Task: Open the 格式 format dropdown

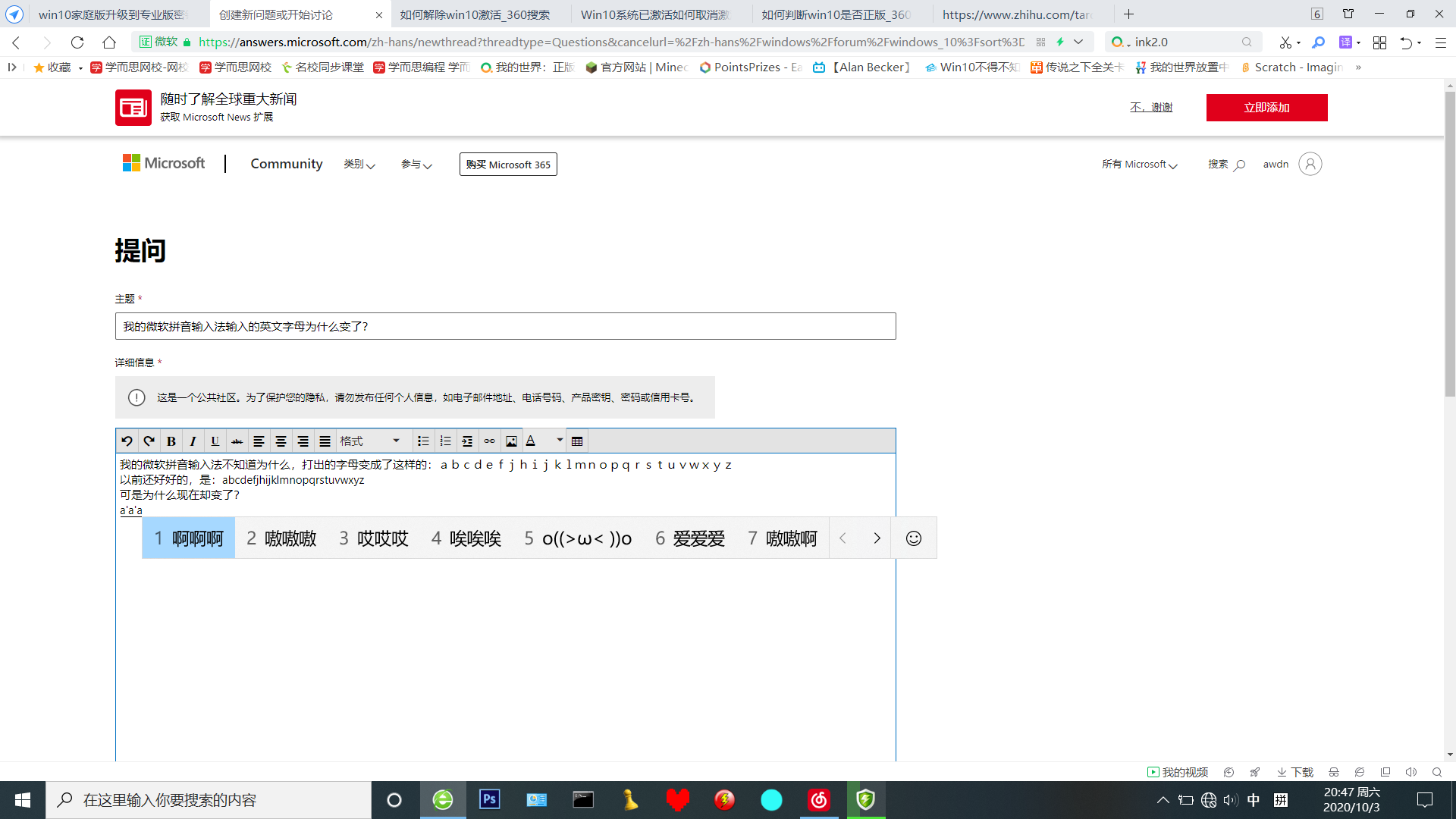Action: 370,441
